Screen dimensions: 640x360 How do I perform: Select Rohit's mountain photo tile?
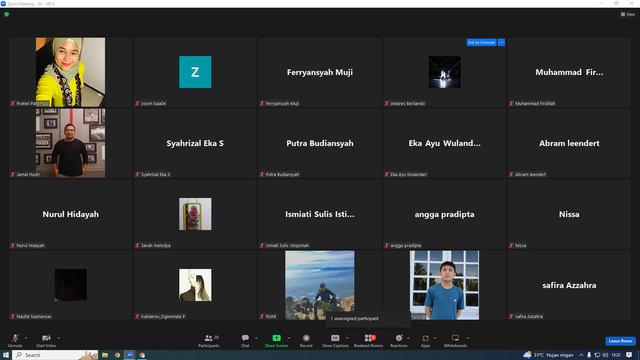click(x=320, y=285)
